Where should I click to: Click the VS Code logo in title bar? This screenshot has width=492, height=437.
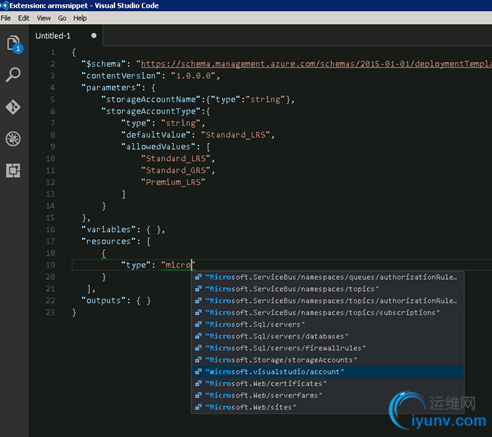(4, 5)
